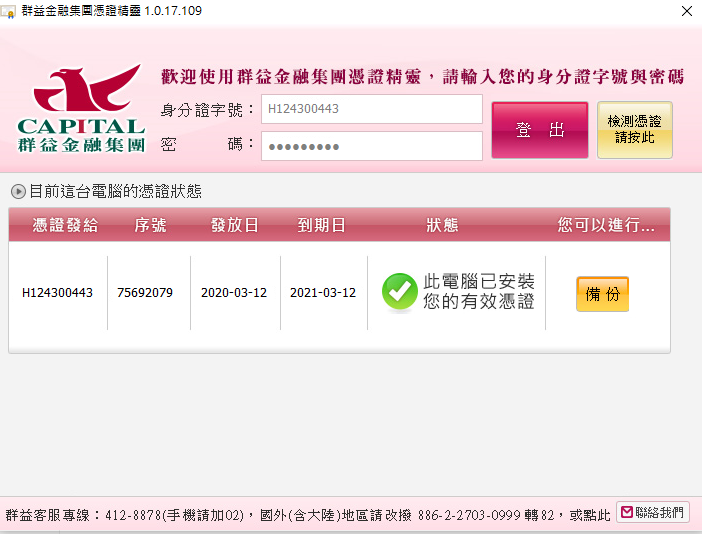Viewport: 702px width, 534px height.
Task: Click the 狀態 column header
Action: point(442,225)
